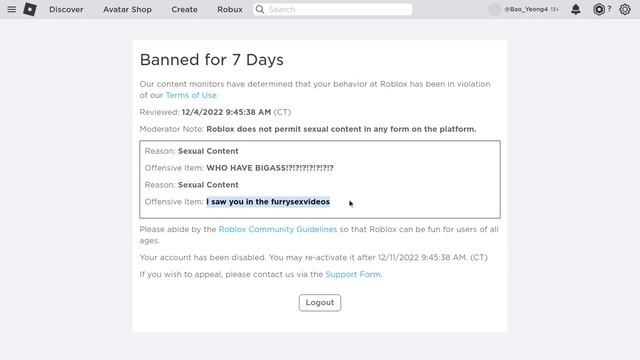This screenshot has width=640, height=360.
Task: Click the moderator note about sexual content
Action: tap(341, 129)
